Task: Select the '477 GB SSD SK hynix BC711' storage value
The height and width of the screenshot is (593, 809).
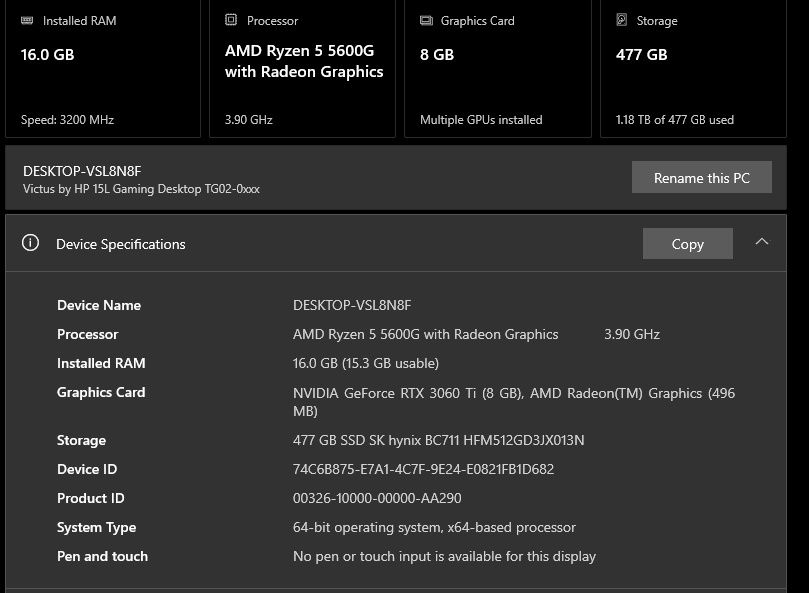Action: [x=439, y=440]
